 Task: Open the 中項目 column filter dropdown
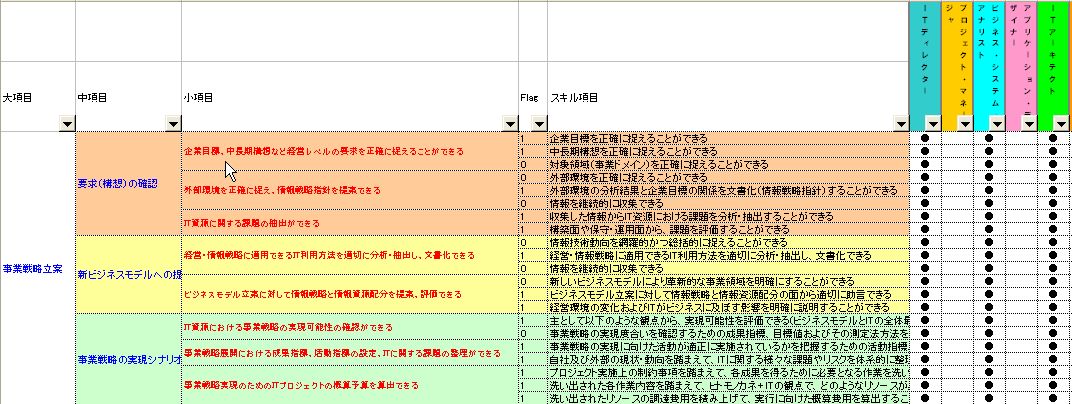(x=173, y=124)
